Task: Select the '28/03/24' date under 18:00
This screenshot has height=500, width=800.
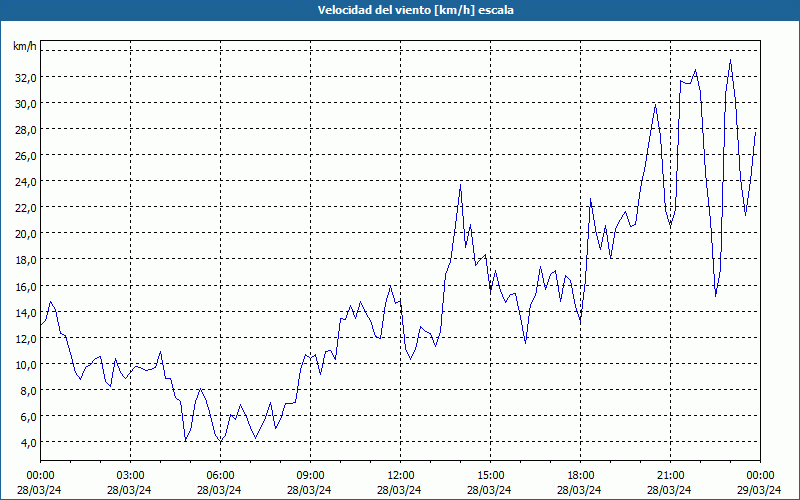Action: 579,490
